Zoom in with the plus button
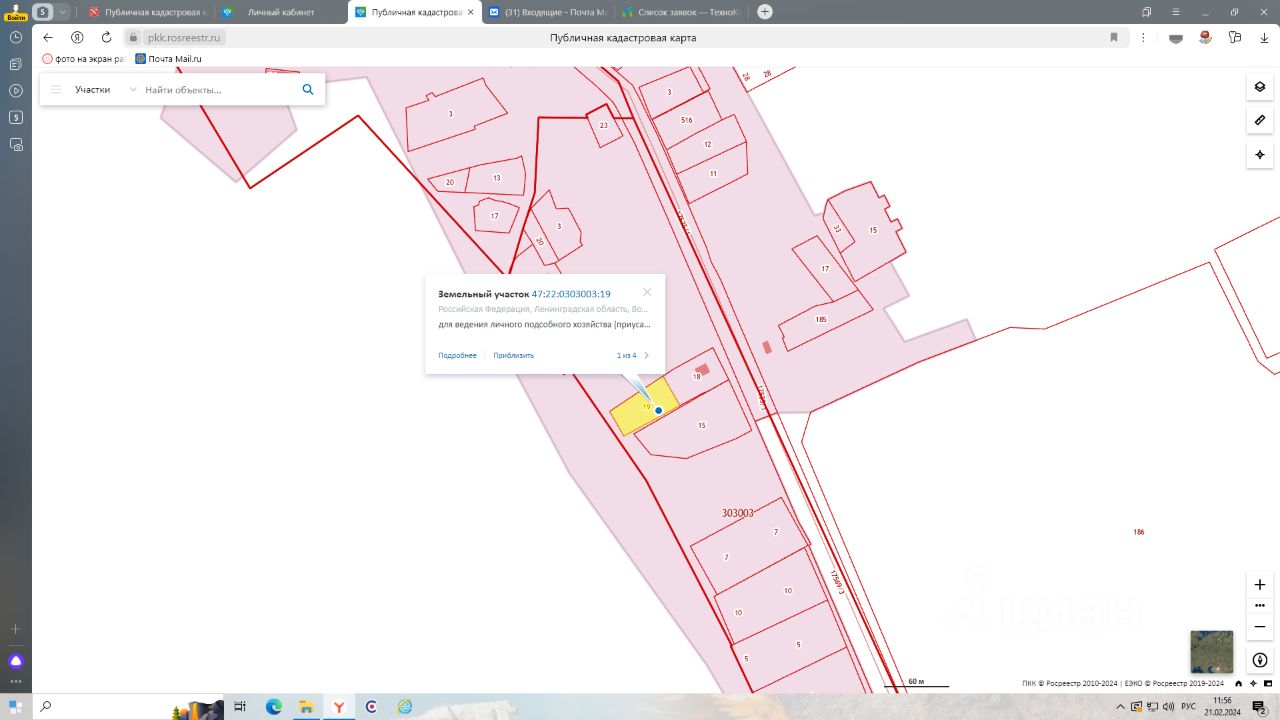1280x720 pixels. [x=1259, y=584]
